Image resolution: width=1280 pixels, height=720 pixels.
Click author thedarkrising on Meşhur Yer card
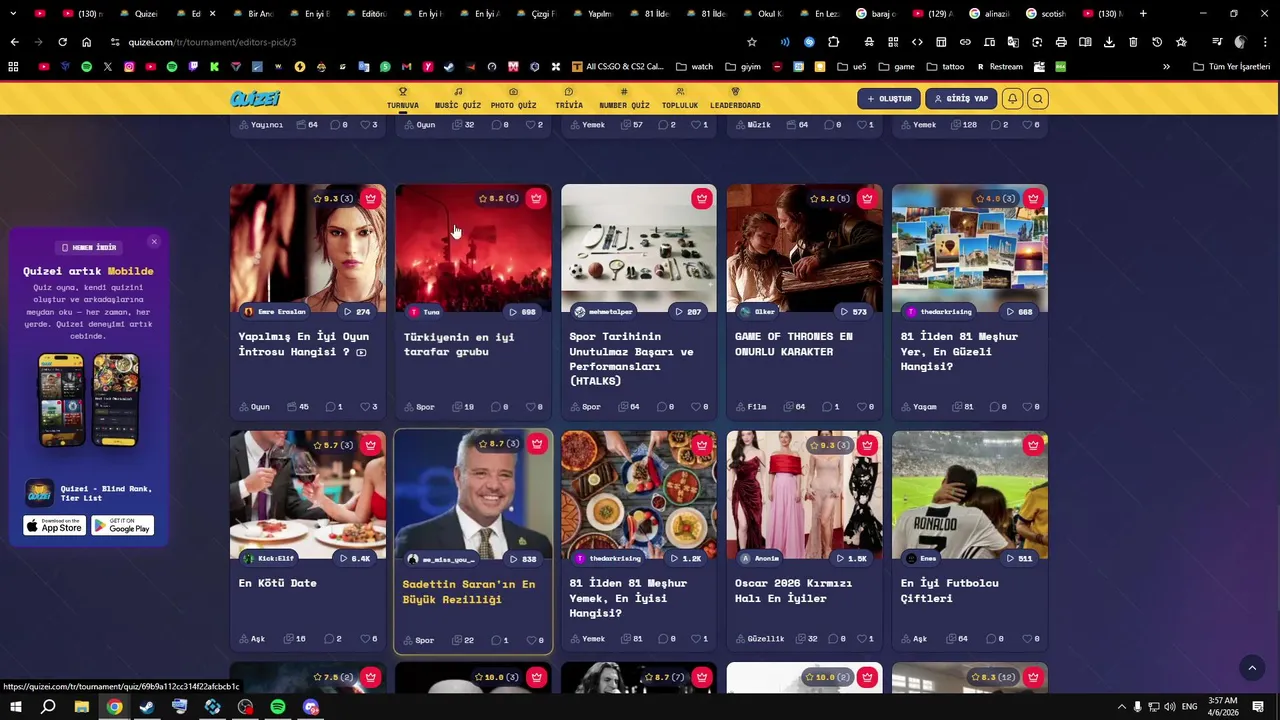(940, 312)
